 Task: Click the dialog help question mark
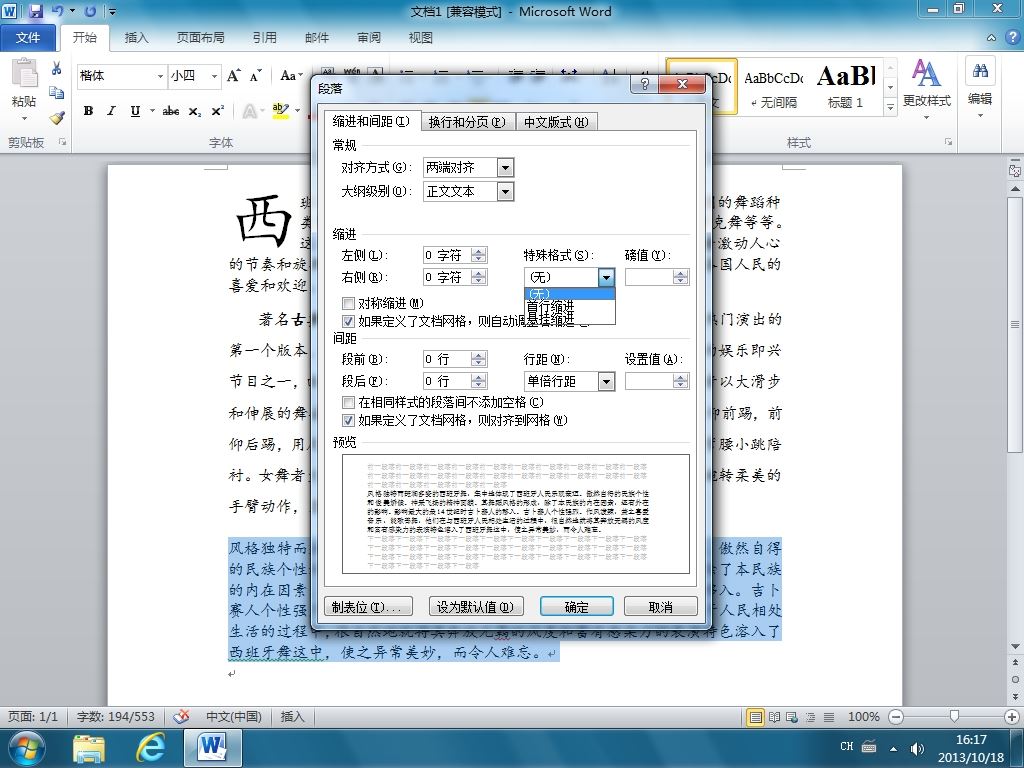click(x=645, y=84)
